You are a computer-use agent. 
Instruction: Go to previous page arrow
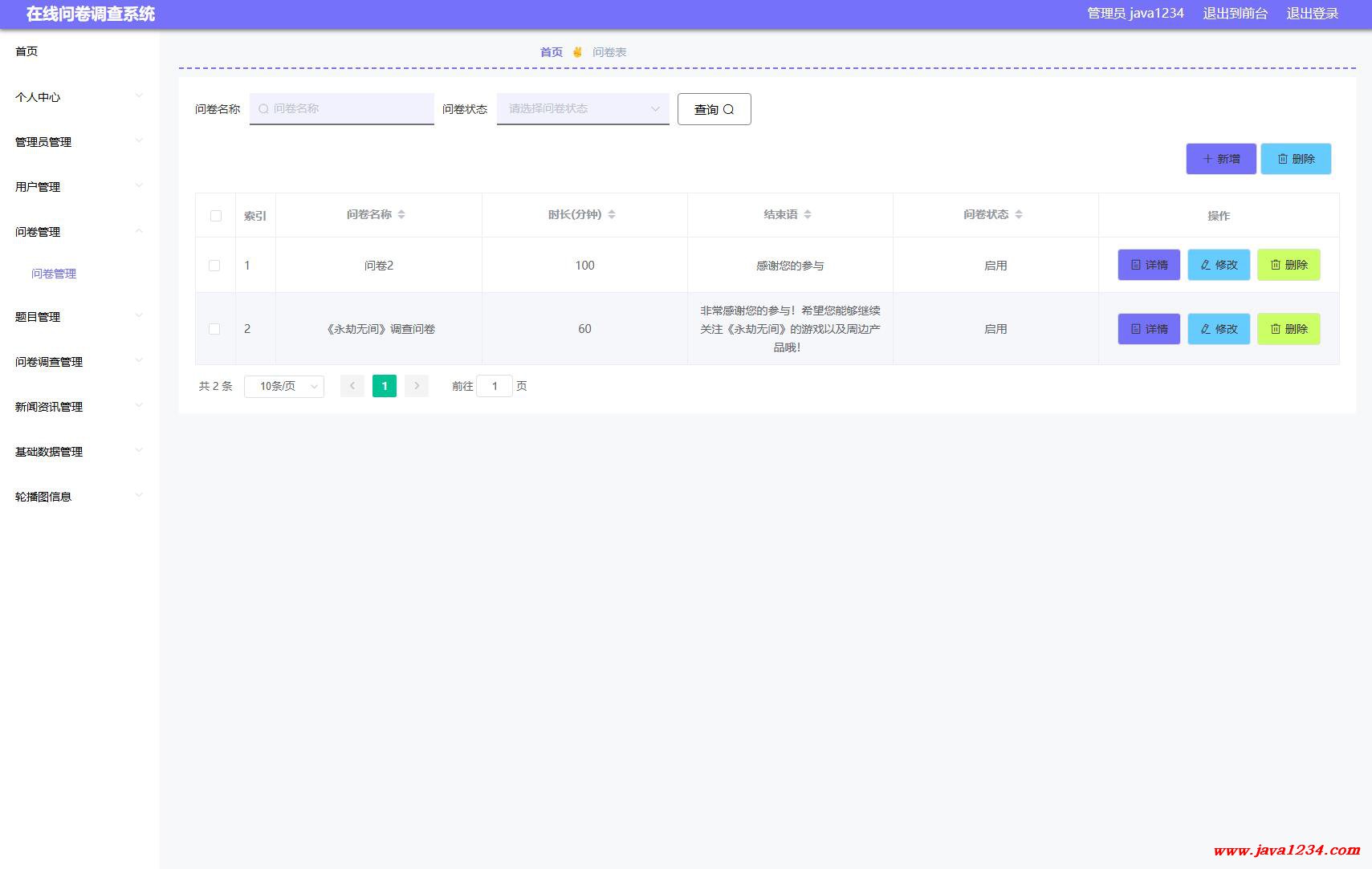click(x=352, y=386)
